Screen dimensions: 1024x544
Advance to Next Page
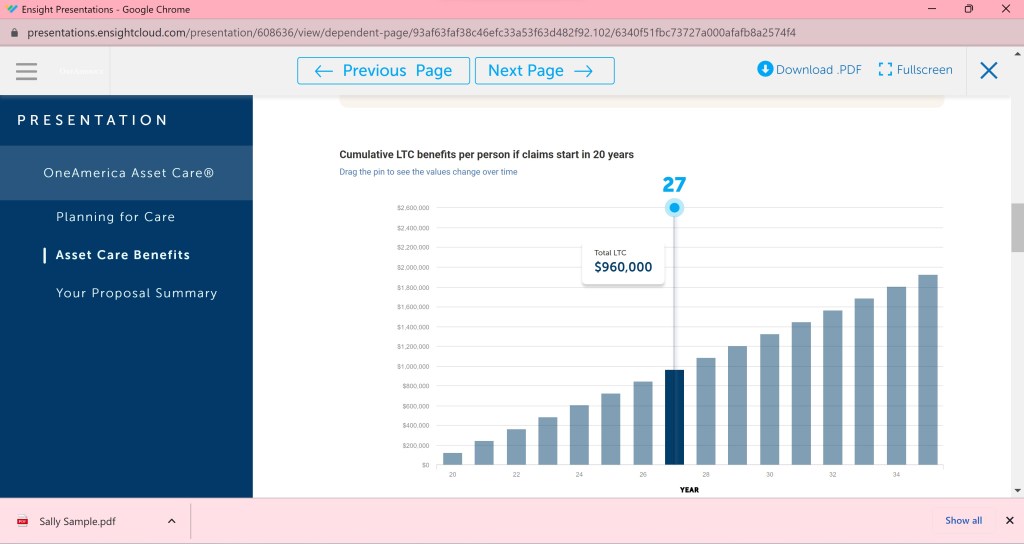[544, 71]
